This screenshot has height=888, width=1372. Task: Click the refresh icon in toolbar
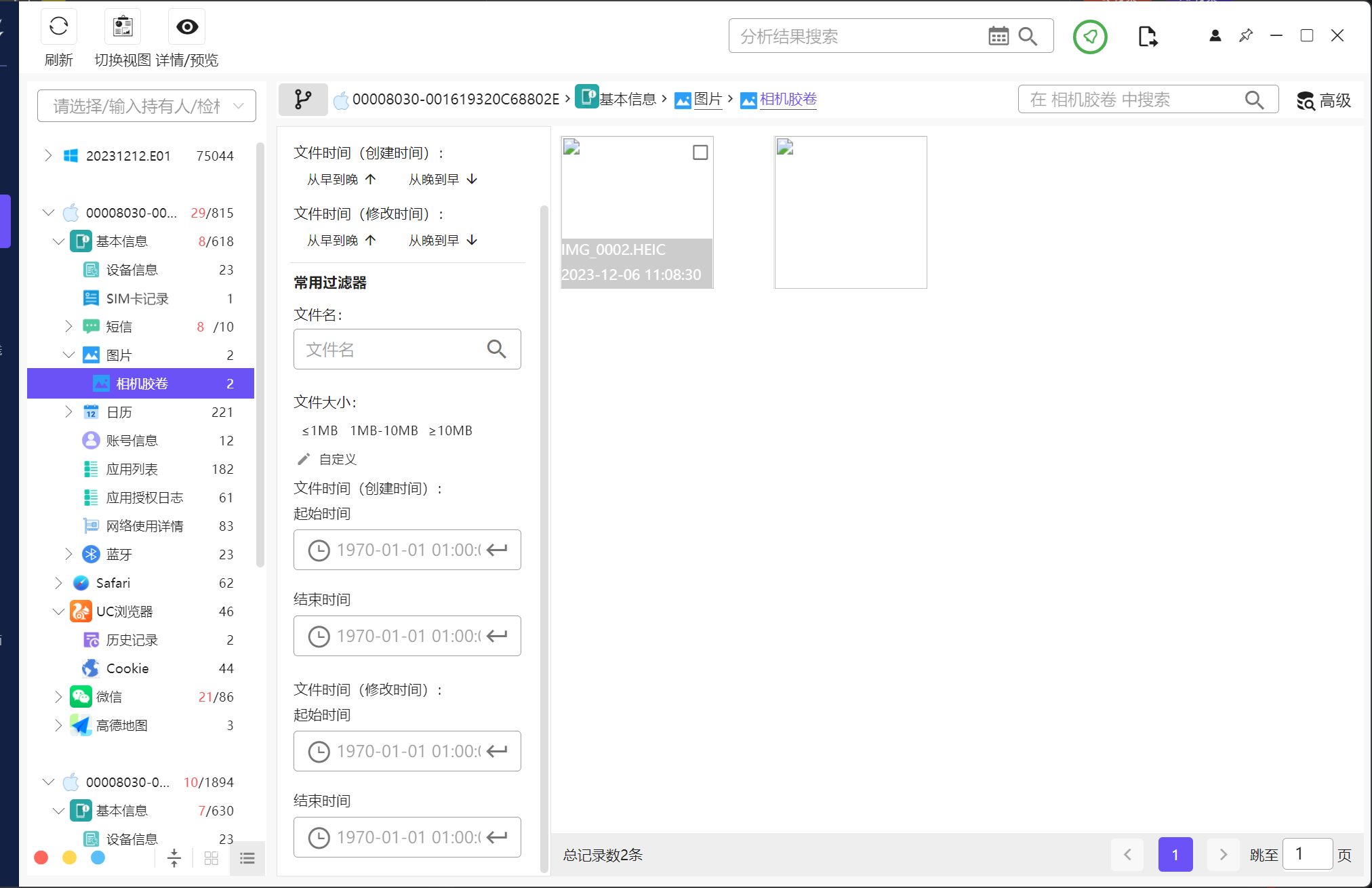point(59,27)
